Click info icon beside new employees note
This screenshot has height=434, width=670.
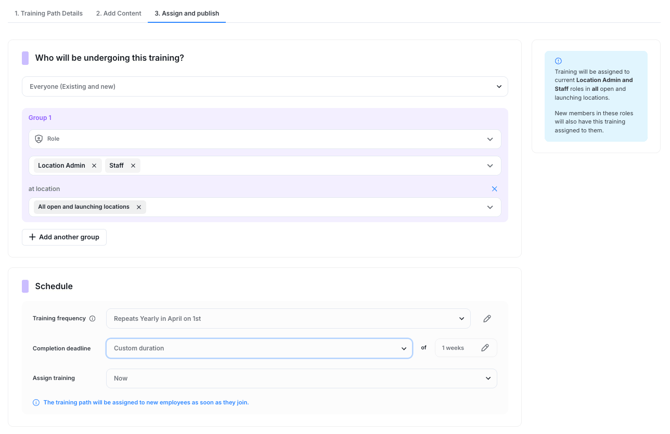click(36, 402)
